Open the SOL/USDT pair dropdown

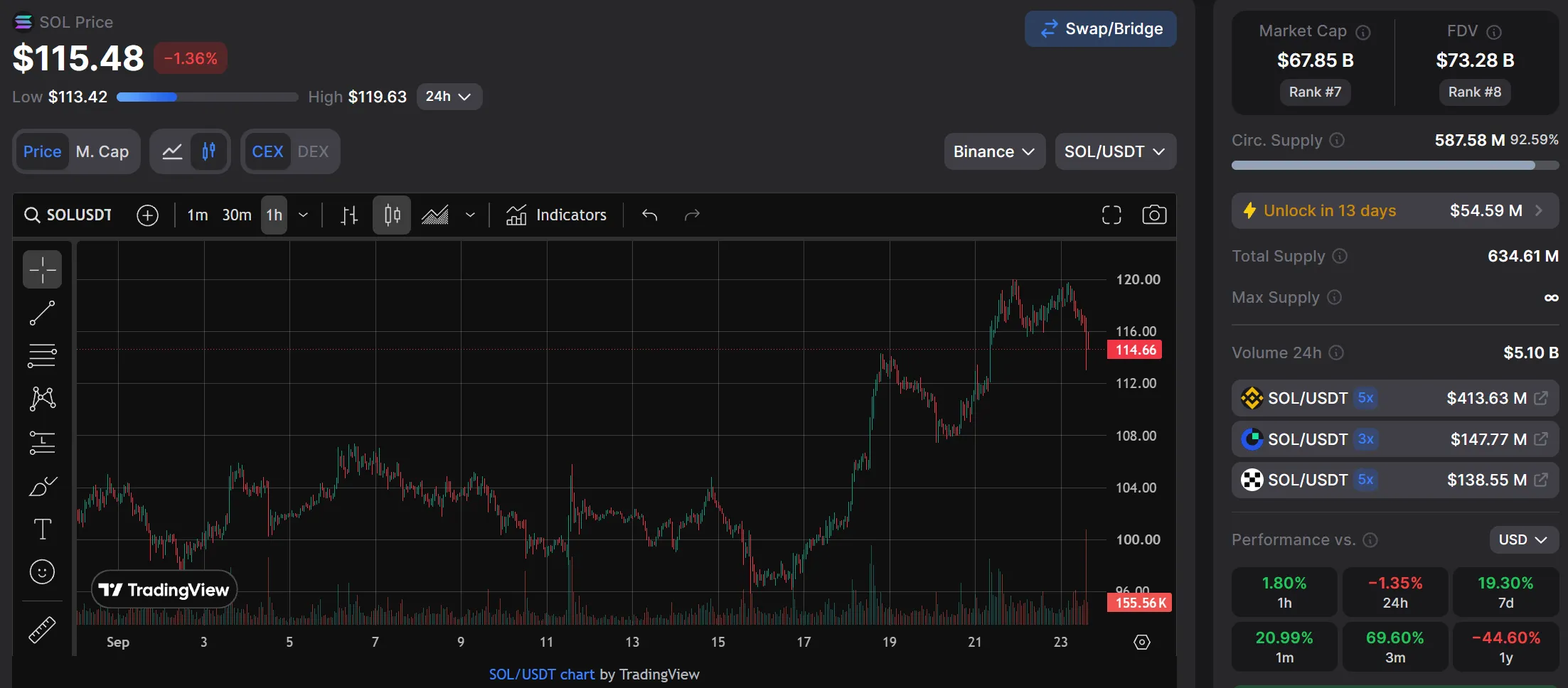[x=1115, y=151]
